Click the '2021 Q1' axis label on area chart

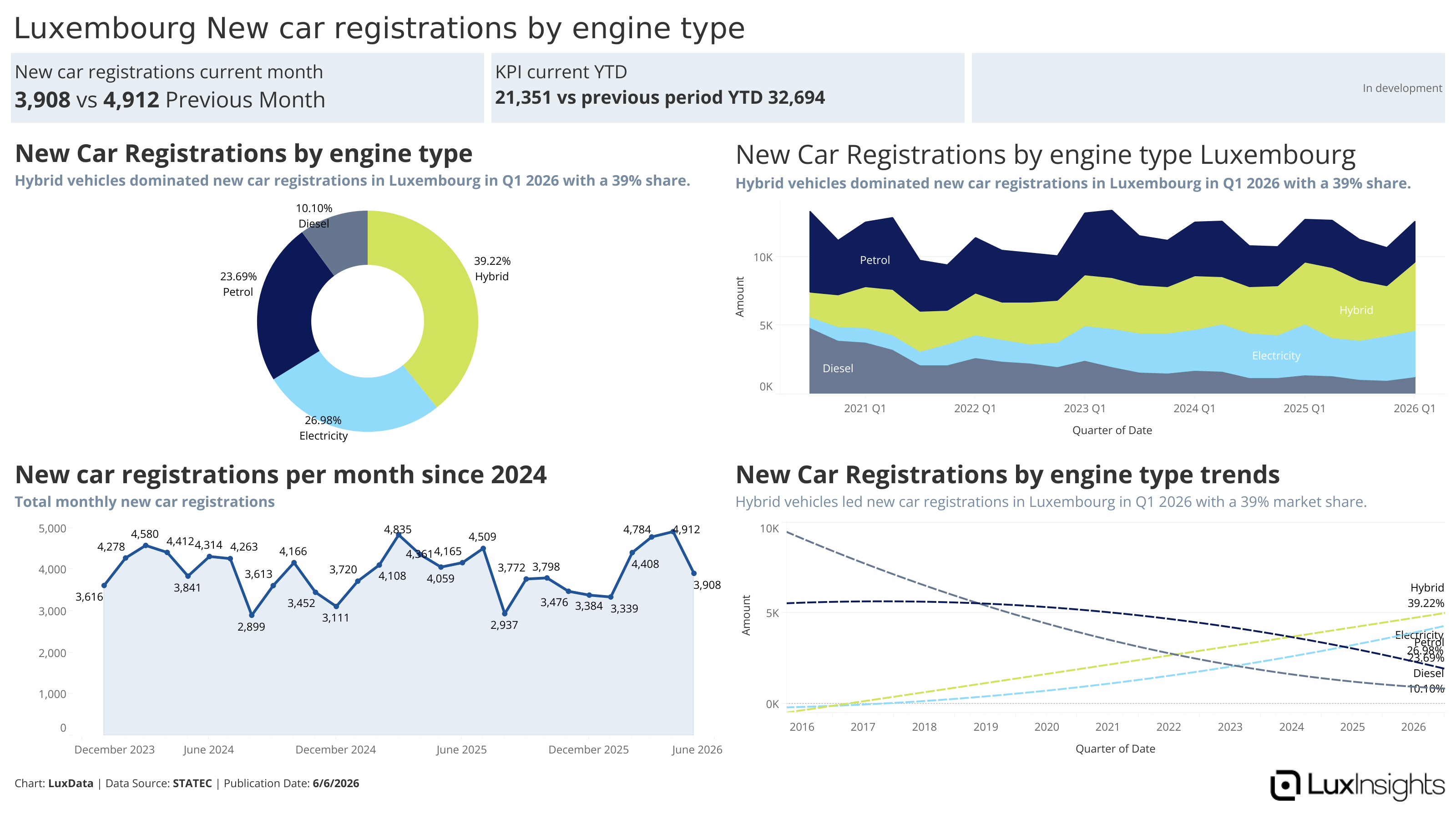click(865, 408)
